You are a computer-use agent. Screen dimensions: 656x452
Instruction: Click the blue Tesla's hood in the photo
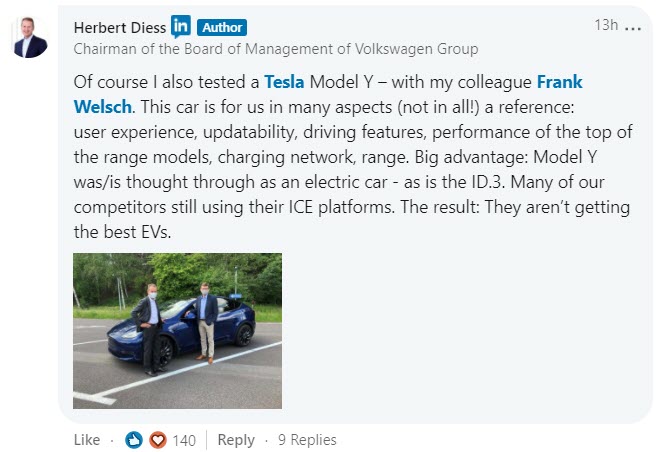pyautogui.click(x=126, y=331)
